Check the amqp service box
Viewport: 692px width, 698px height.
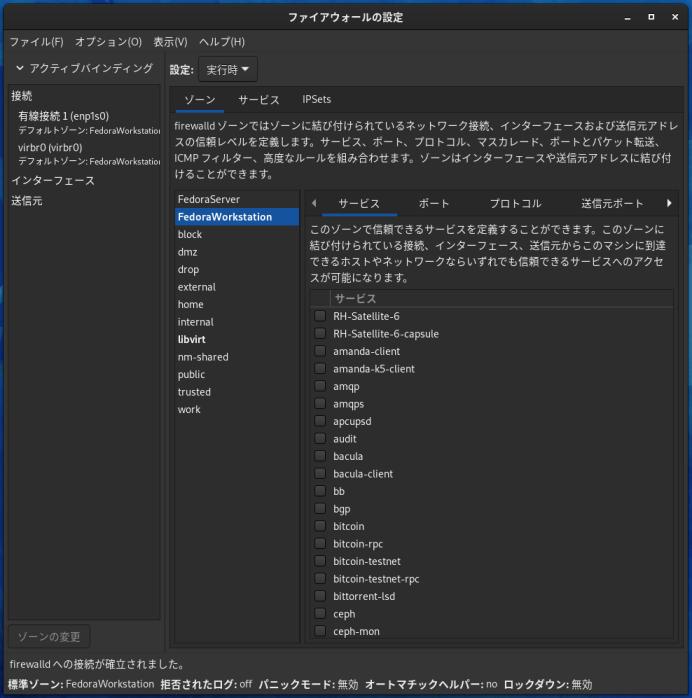pos(320,386)
